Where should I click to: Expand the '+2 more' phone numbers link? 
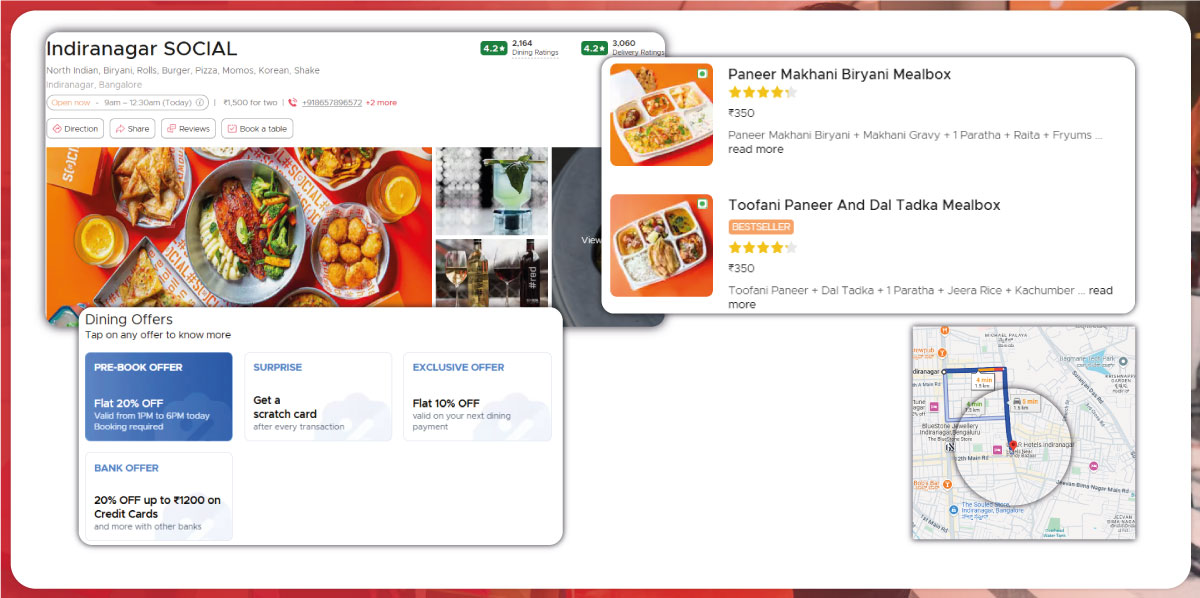tap(381, 102)
